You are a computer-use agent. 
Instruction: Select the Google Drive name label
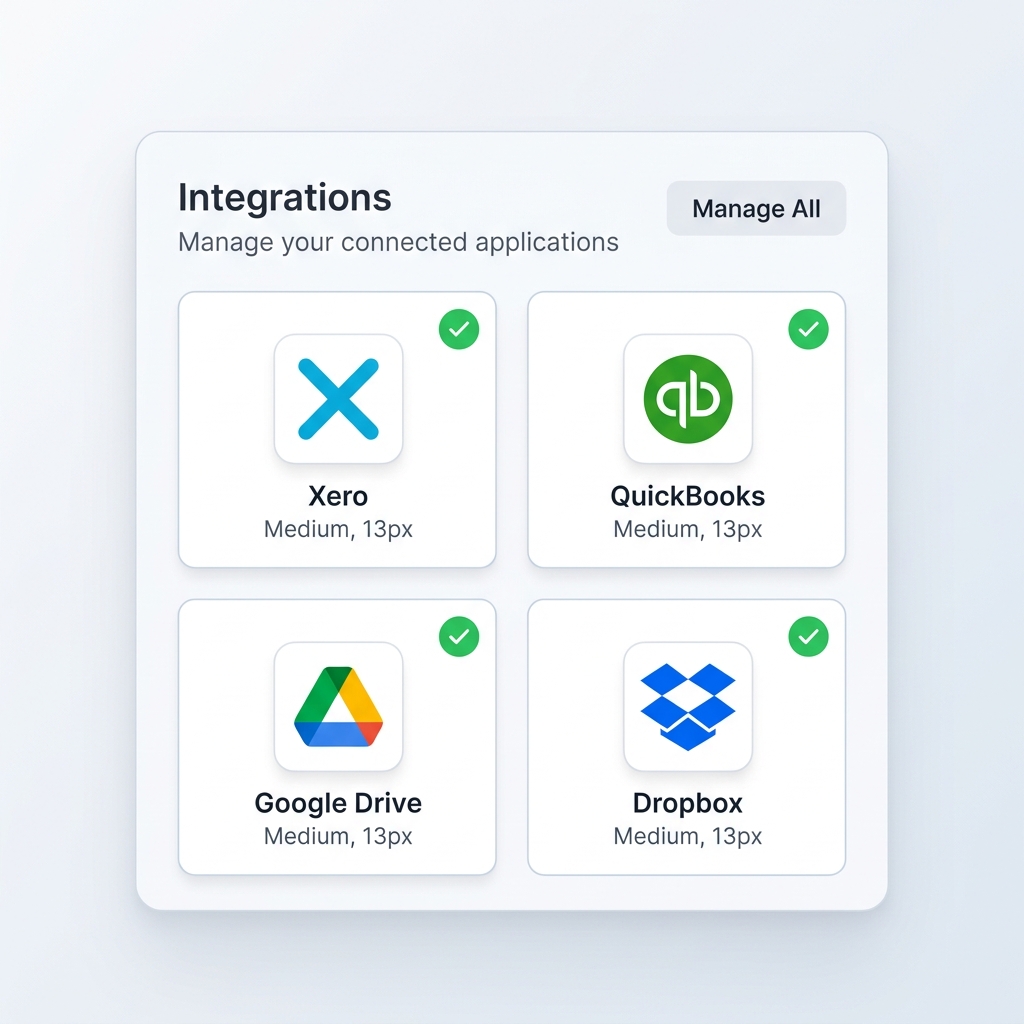tap(338, 804)
